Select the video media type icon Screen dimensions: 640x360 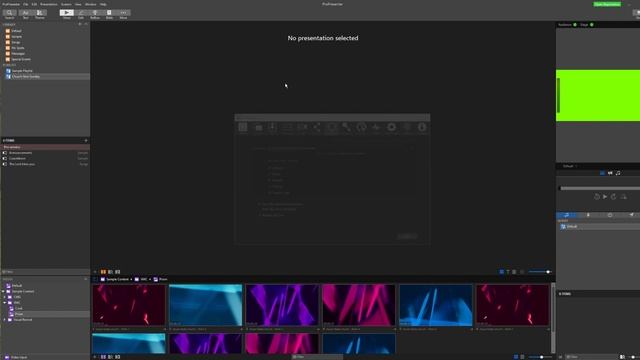(610, 173)
